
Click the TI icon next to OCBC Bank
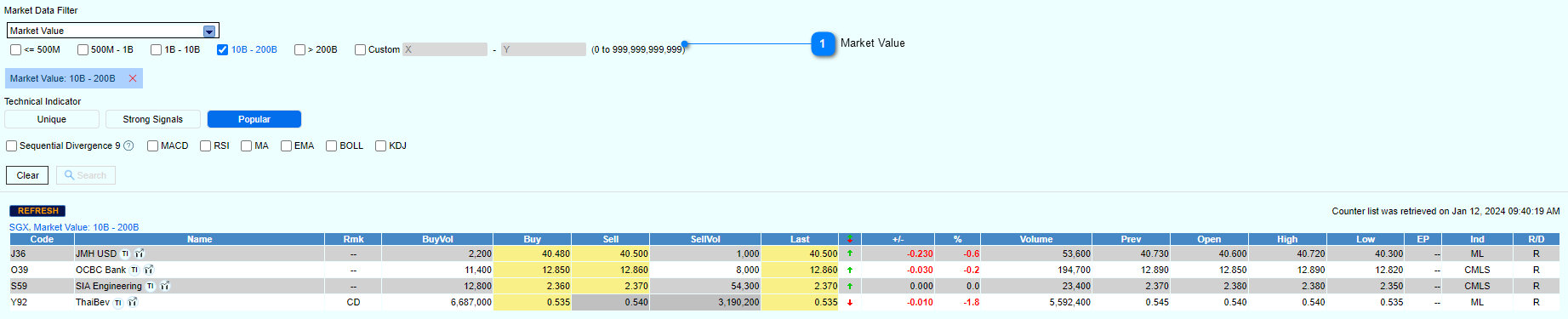pos(134,270)
